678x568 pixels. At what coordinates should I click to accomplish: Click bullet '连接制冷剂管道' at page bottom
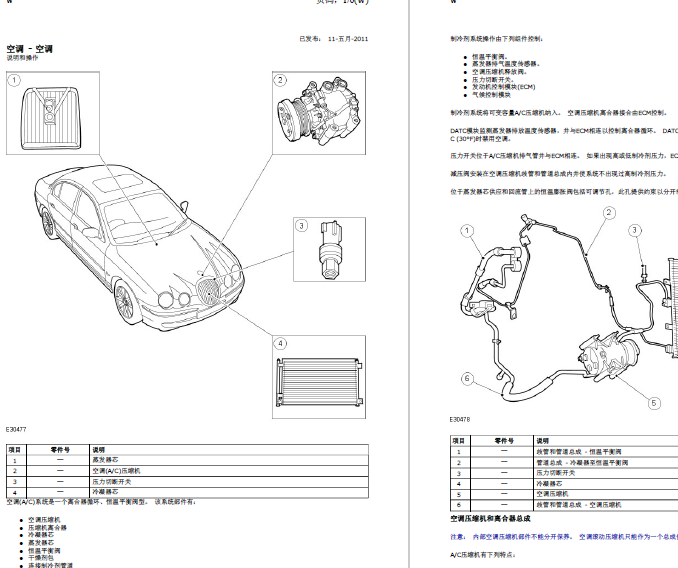click(51, 565)
